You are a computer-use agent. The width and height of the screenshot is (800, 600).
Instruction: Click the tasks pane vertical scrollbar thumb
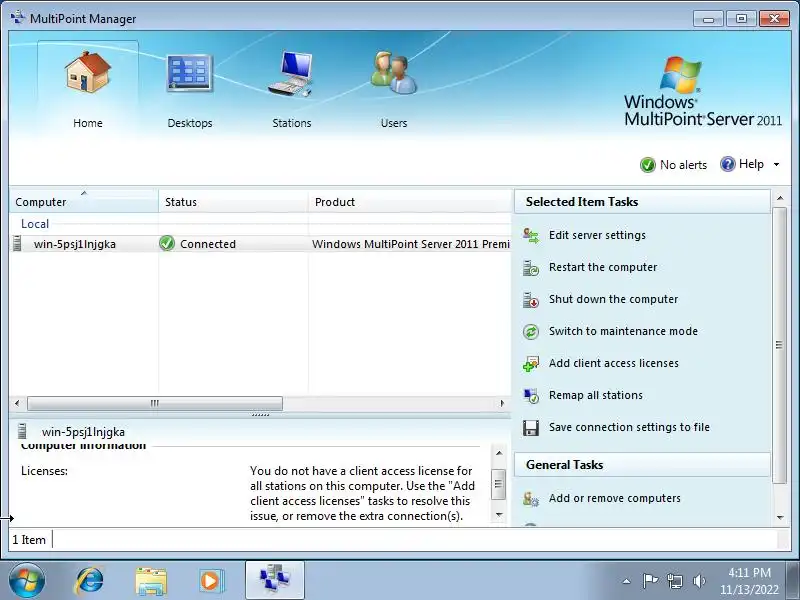pyautogui.click(x=780, y=345)
